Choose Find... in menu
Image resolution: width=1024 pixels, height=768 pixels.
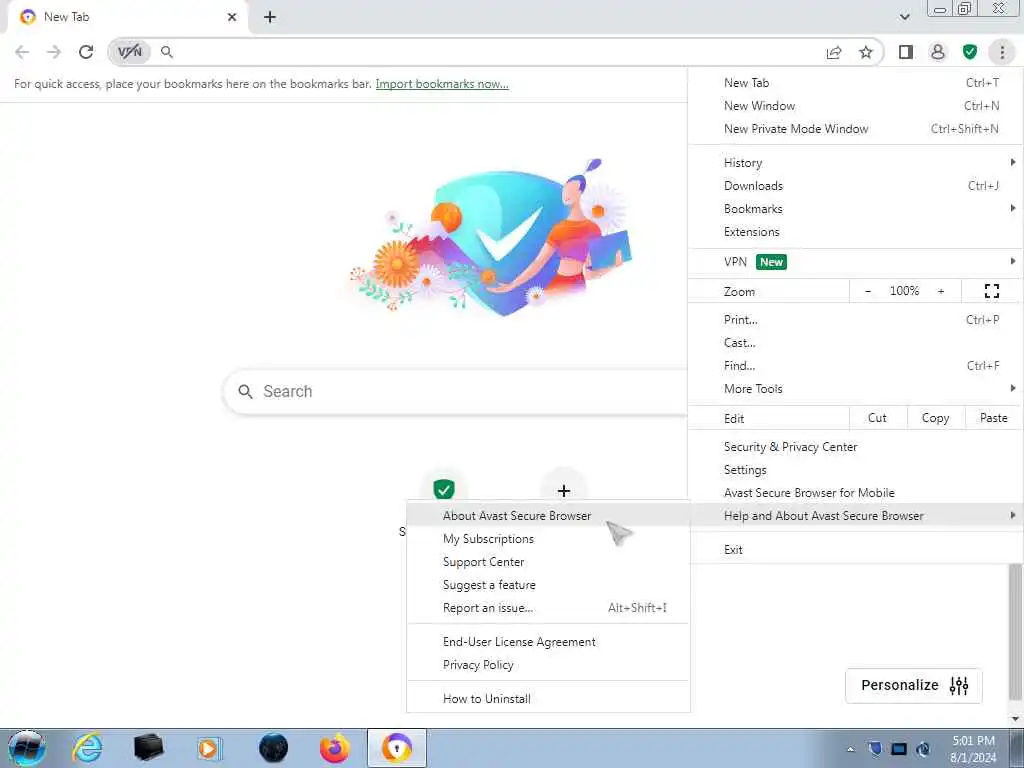(855, 365)
